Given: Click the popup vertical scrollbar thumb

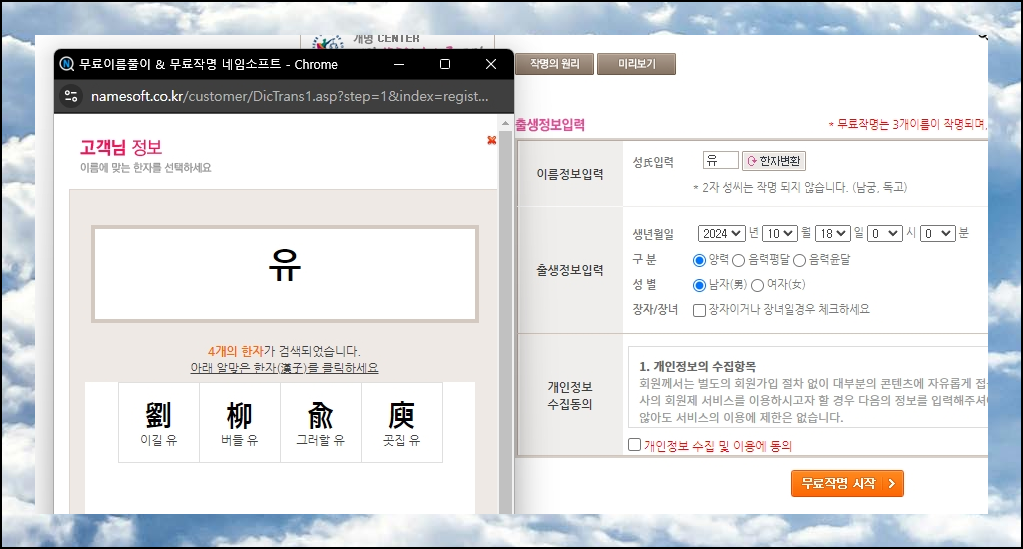Looking at the screenshot, I should tap(505, 321).
